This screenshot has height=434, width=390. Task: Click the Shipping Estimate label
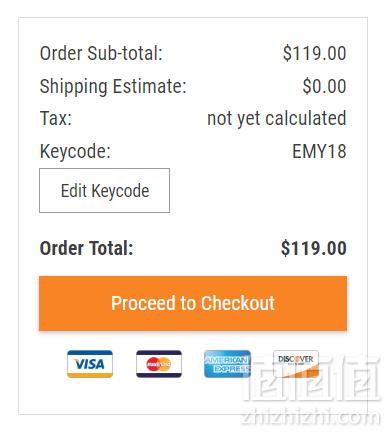point(113,86)
